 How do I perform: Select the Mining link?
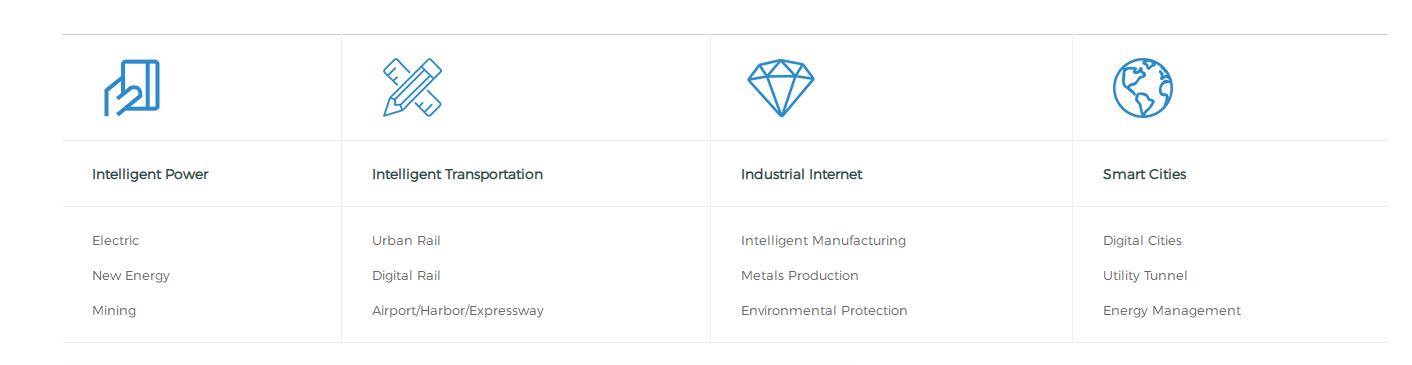114,311
